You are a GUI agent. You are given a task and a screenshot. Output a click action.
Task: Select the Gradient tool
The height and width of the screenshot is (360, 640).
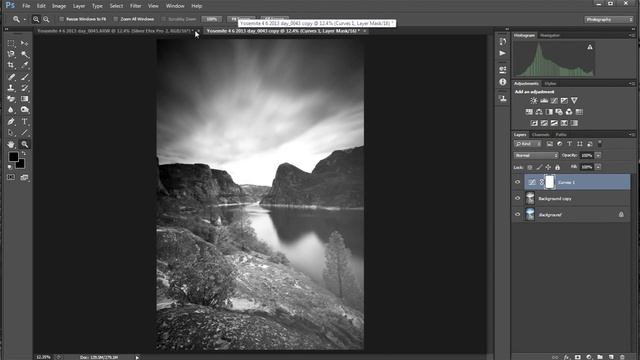click(x=24, y=99)
